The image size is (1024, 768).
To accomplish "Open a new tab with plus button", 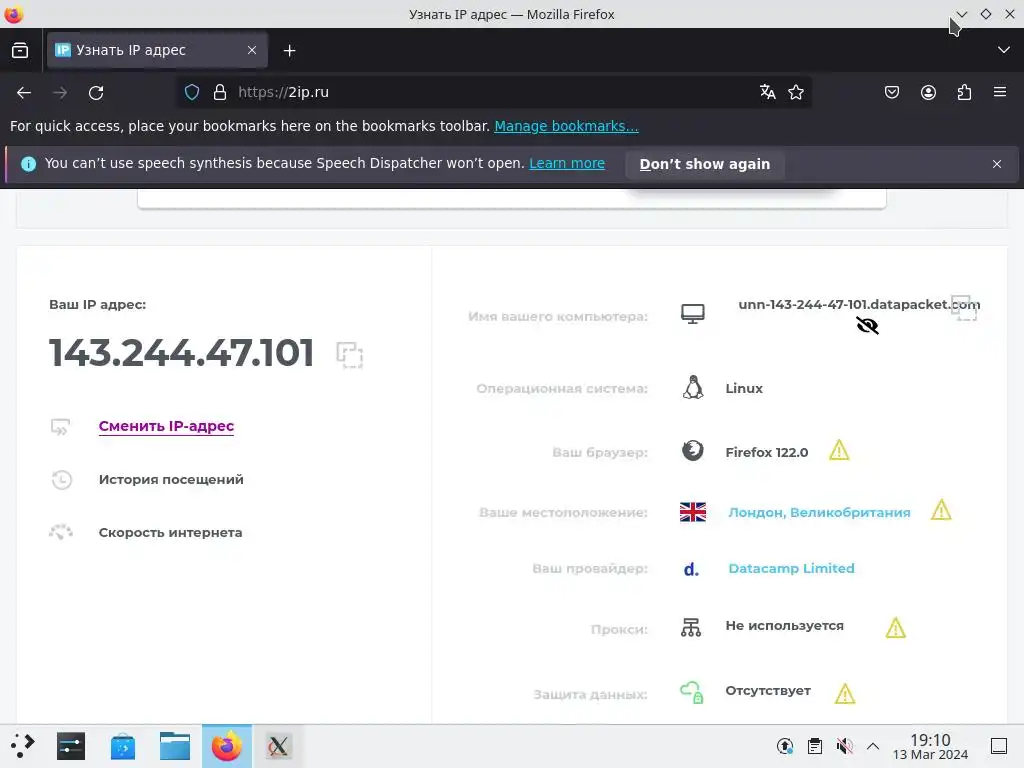I will (x=289, y=50).
